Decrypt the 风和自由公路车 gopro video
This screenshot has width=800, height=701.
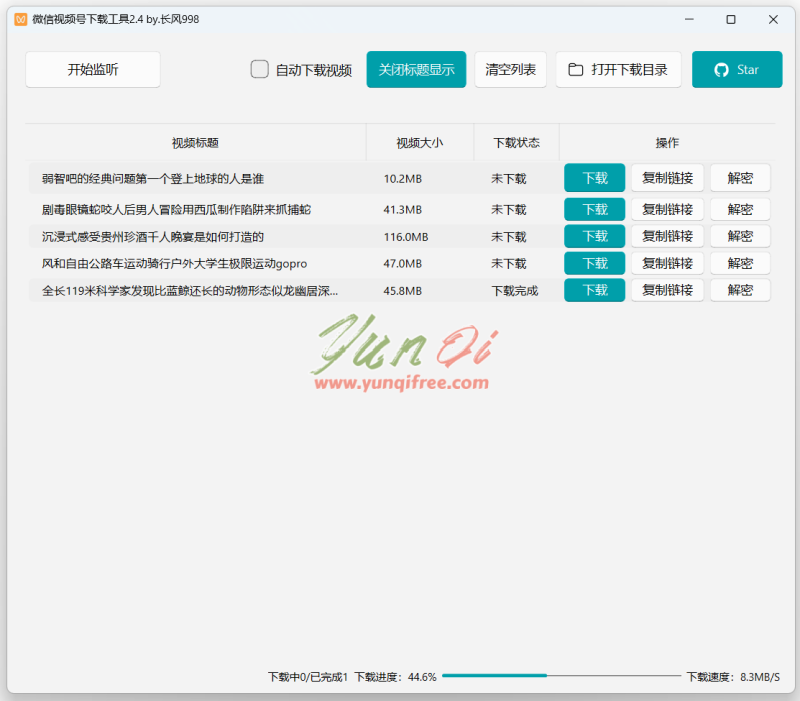click(740, 263)
